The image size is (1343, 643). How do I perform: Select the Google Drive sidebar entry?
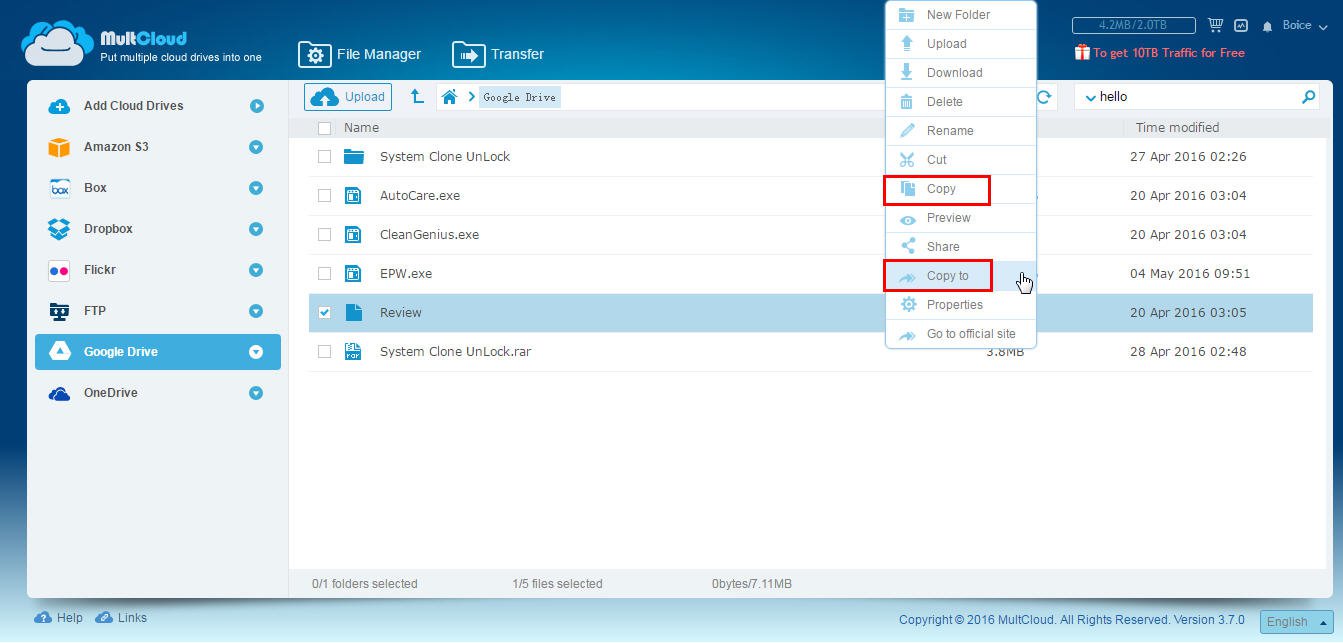point(158,352)
